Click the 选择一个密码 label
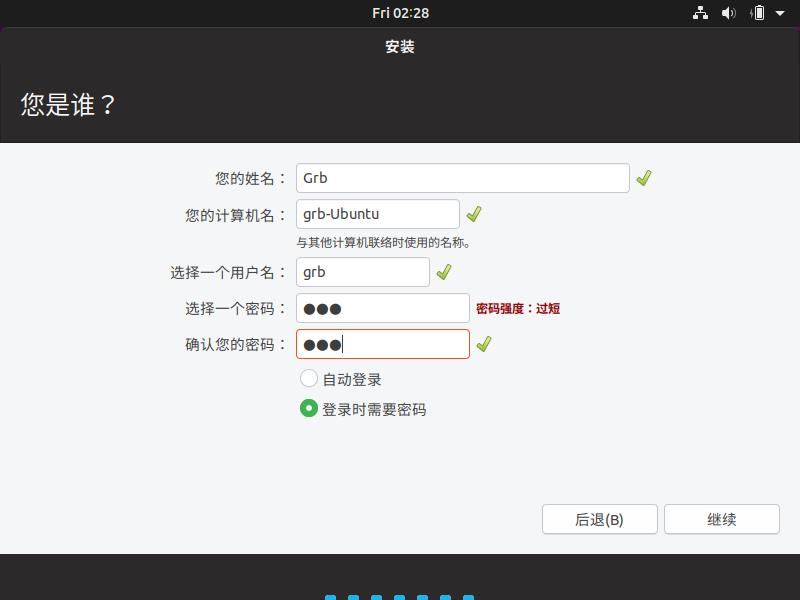The width and height of the screenshot is (800, 600). click(236, 309)
